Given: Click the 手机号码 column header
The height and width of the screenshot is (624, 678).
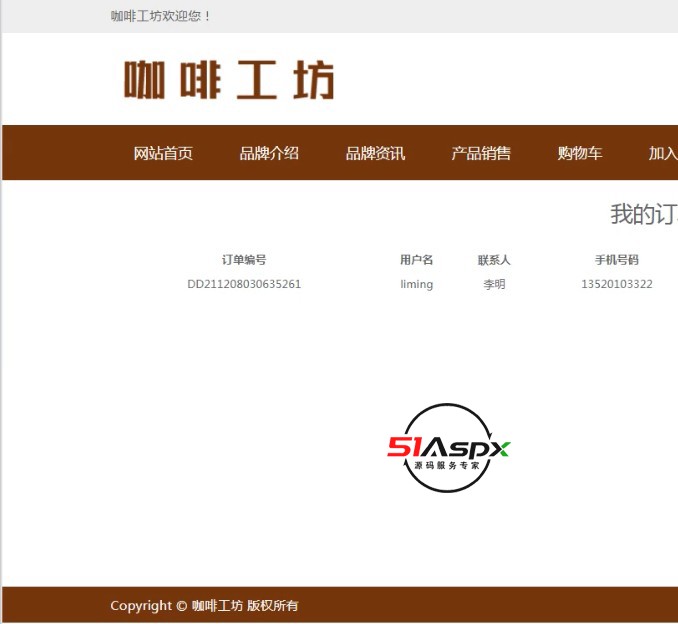Looking at the screenshot, I should pos(617,260).
